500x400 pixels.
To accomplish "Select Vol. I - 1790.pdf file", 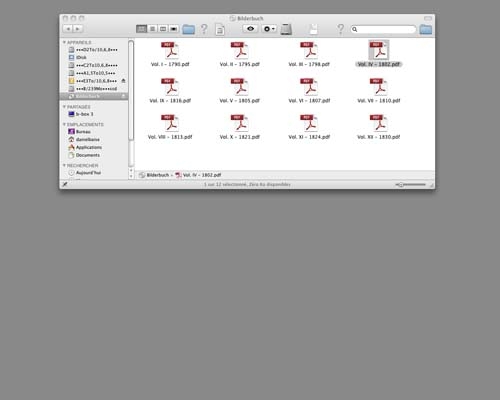I will [170, 54].
